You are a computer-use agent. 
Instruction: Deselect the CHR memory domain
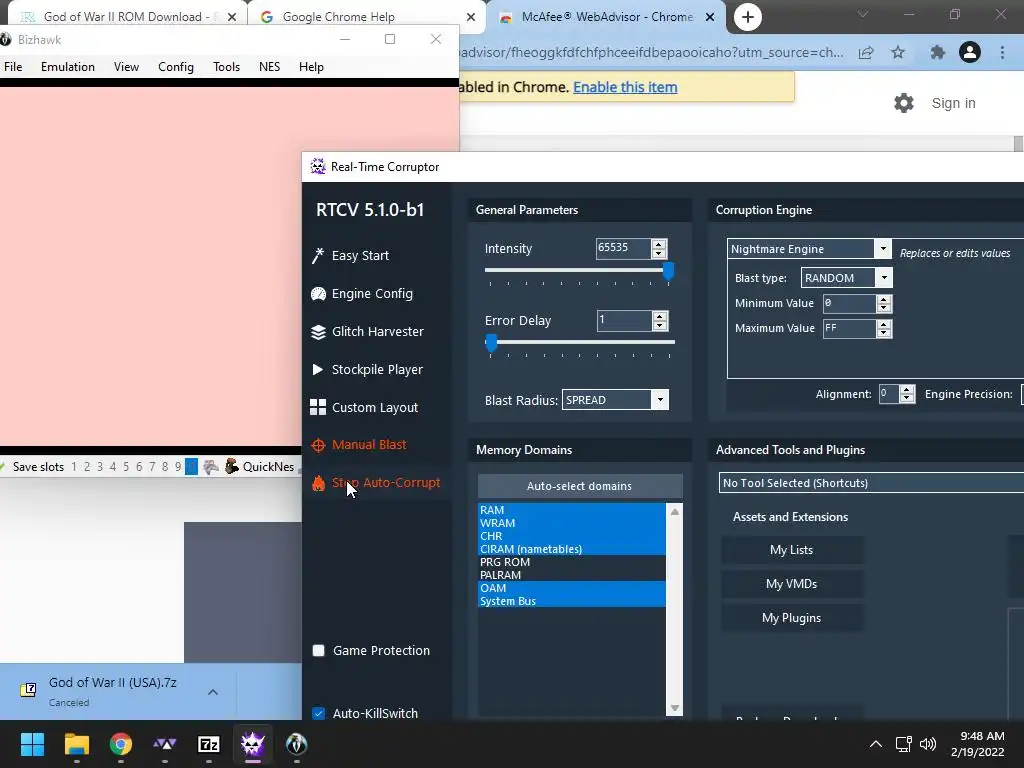coord(571,536)
